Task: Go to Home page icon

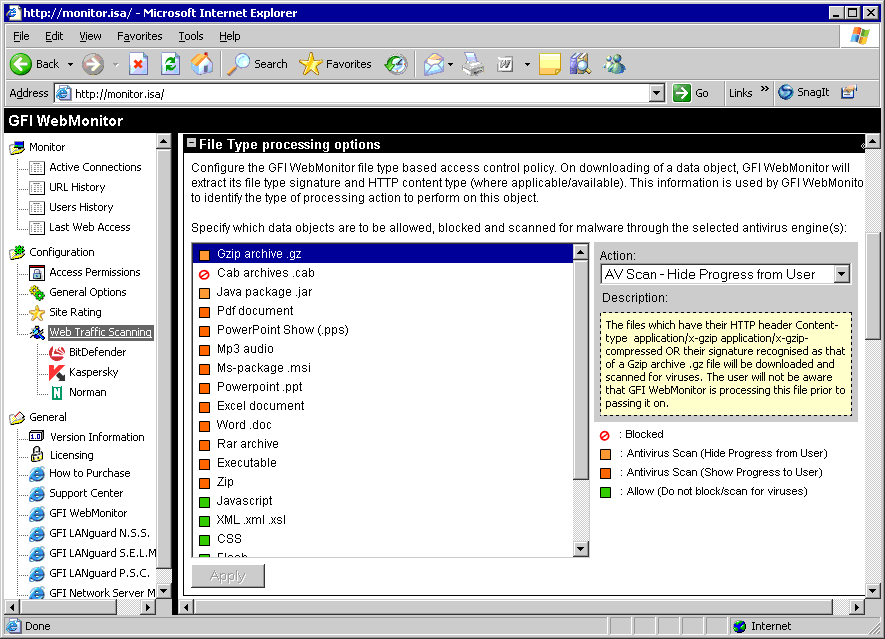Action: (x=201, y=64)
